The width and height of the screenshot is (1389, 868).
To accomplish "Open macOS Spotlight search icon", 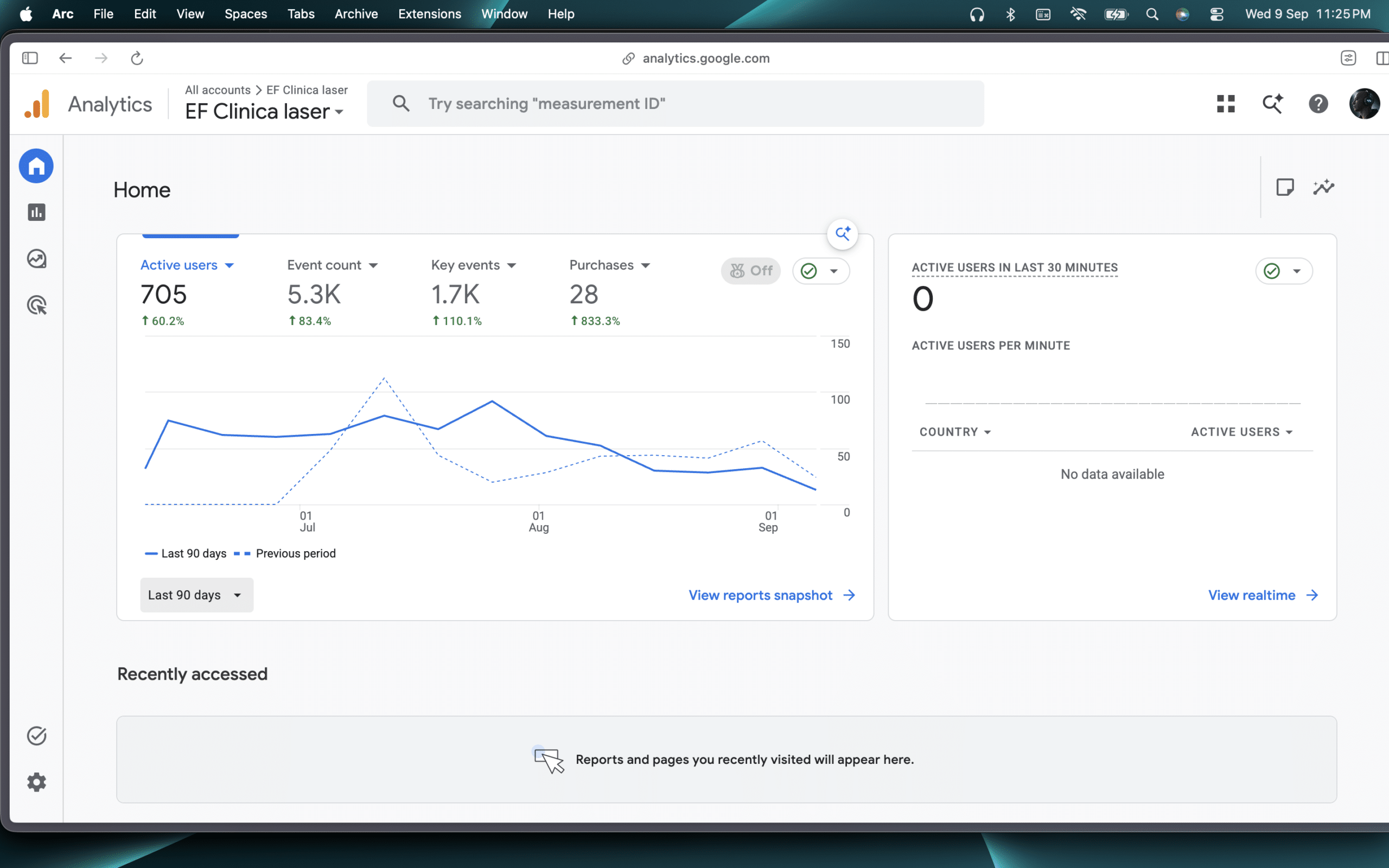I will point(1152,14).
